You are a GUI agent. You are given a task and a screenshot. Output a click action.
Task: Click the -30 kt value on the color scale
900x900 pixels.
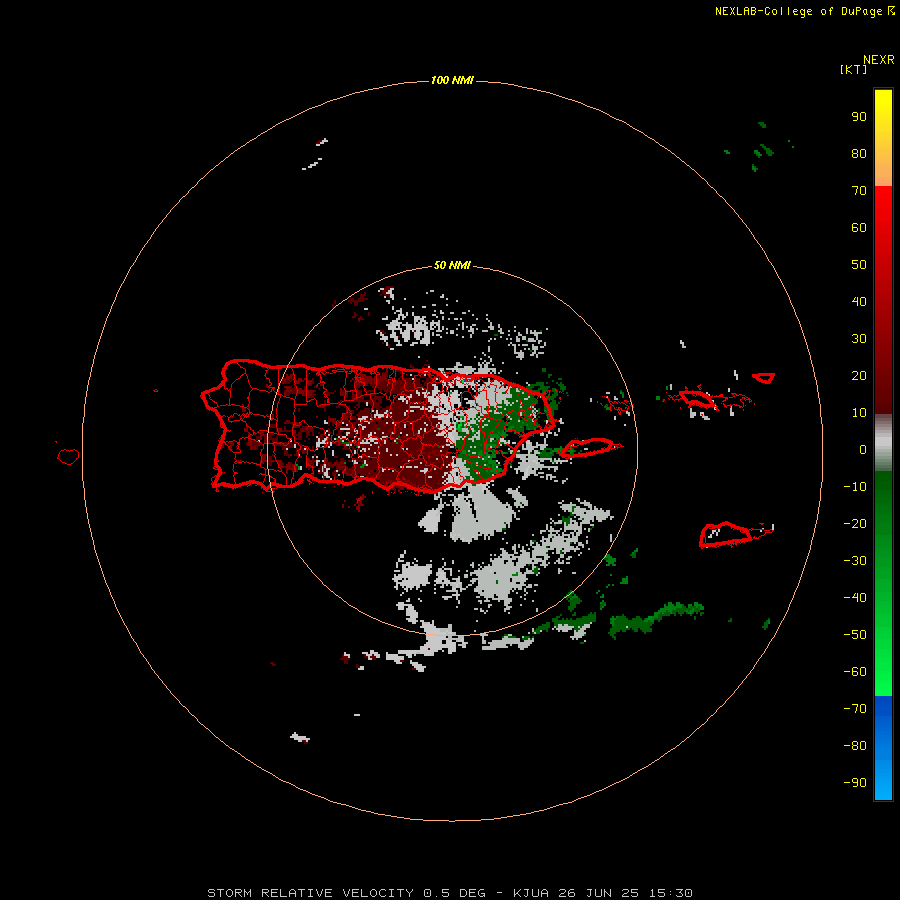(855, 561)
